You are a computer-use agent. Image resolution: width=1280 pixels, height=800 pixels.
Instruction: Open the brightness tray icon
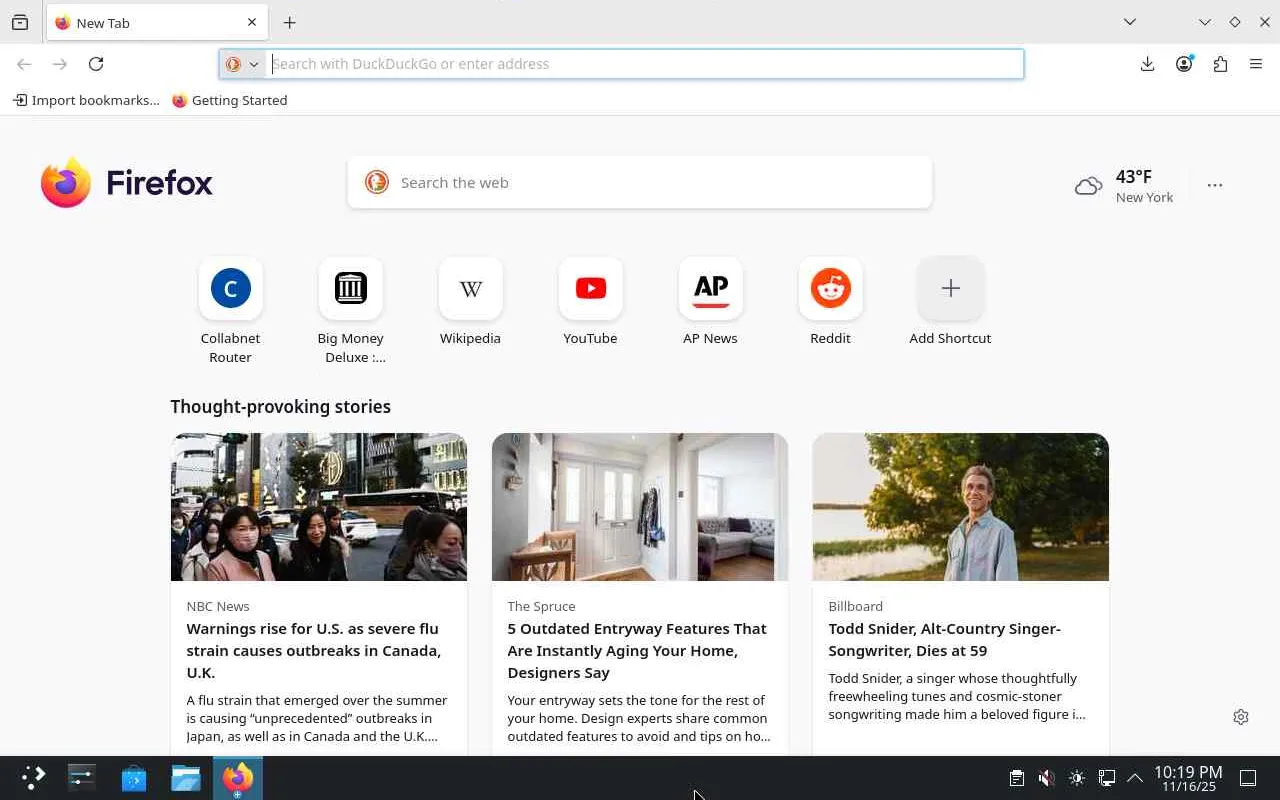tap(1077, 778)
